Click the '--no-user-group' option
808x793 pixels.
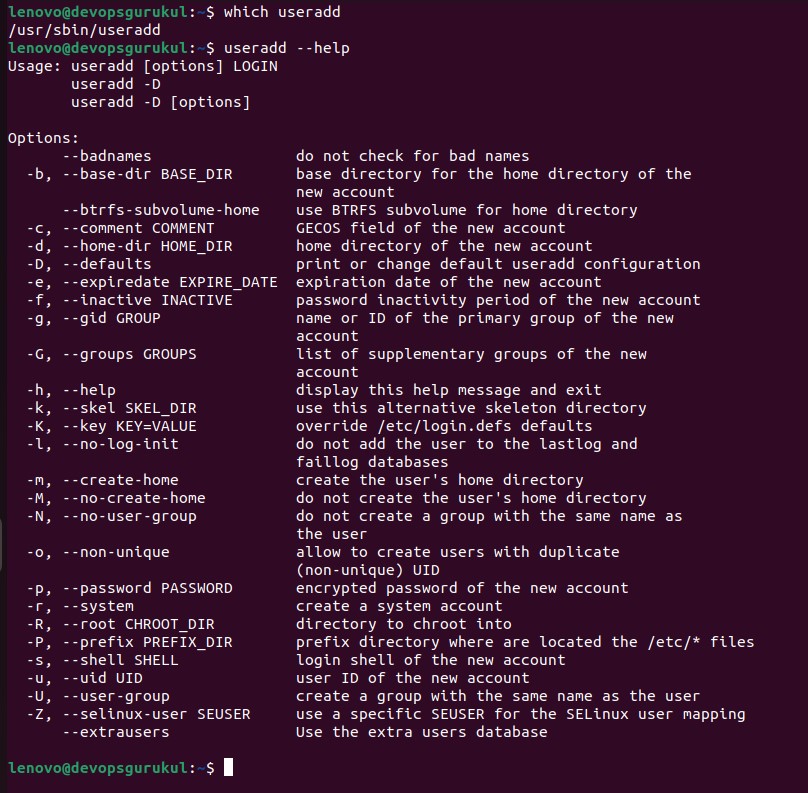[x=129, y=516]
